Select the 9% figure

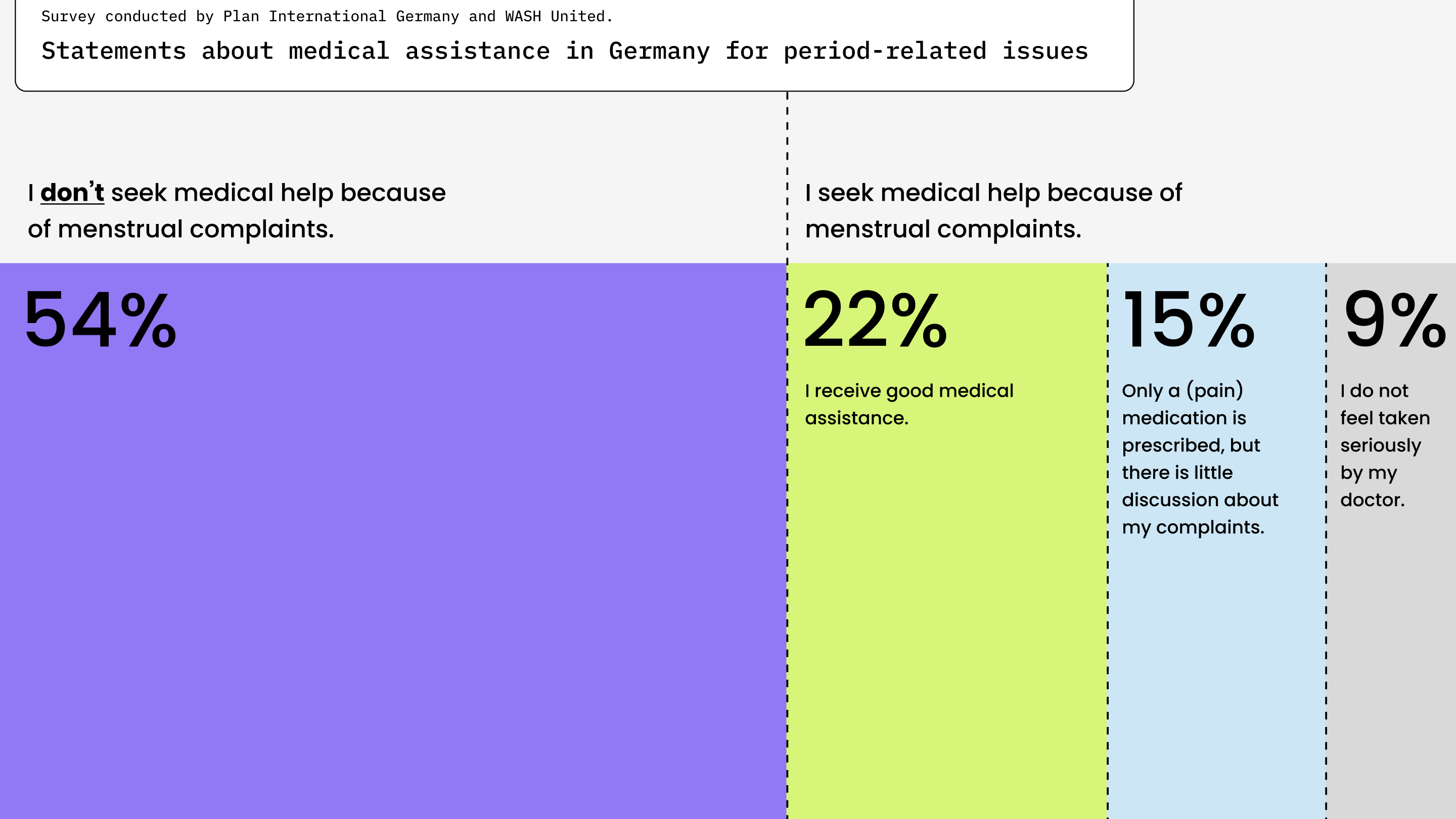[1394, 320]
